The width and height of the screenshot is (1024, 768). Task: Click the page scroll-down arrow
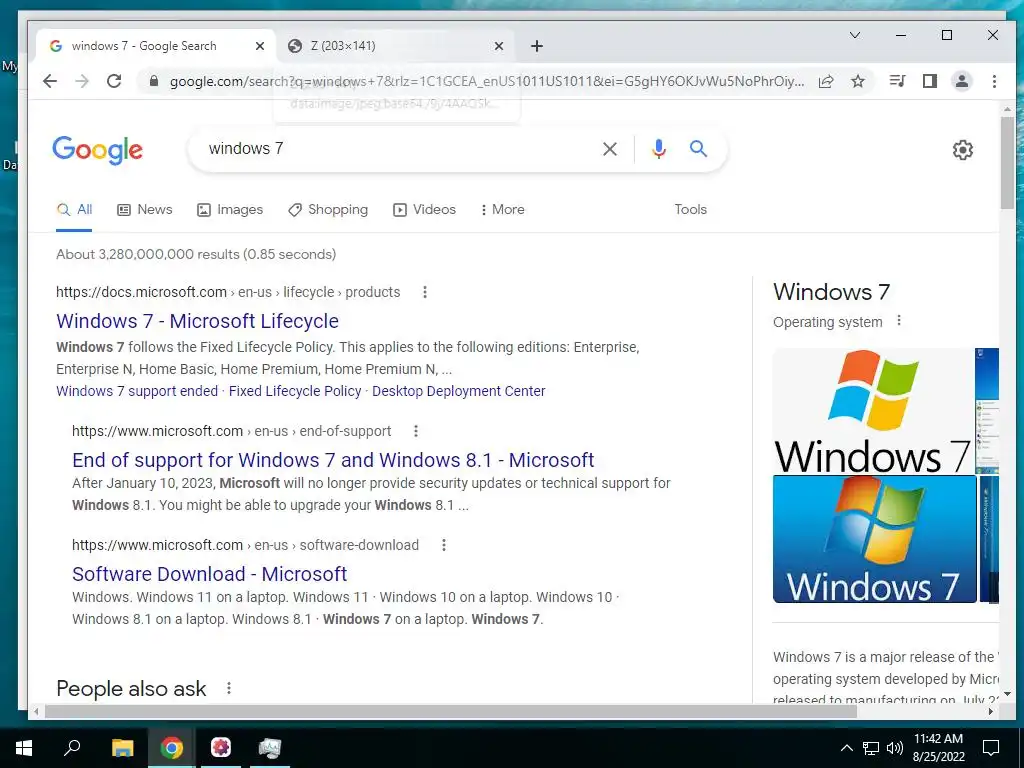(1007, 694)
